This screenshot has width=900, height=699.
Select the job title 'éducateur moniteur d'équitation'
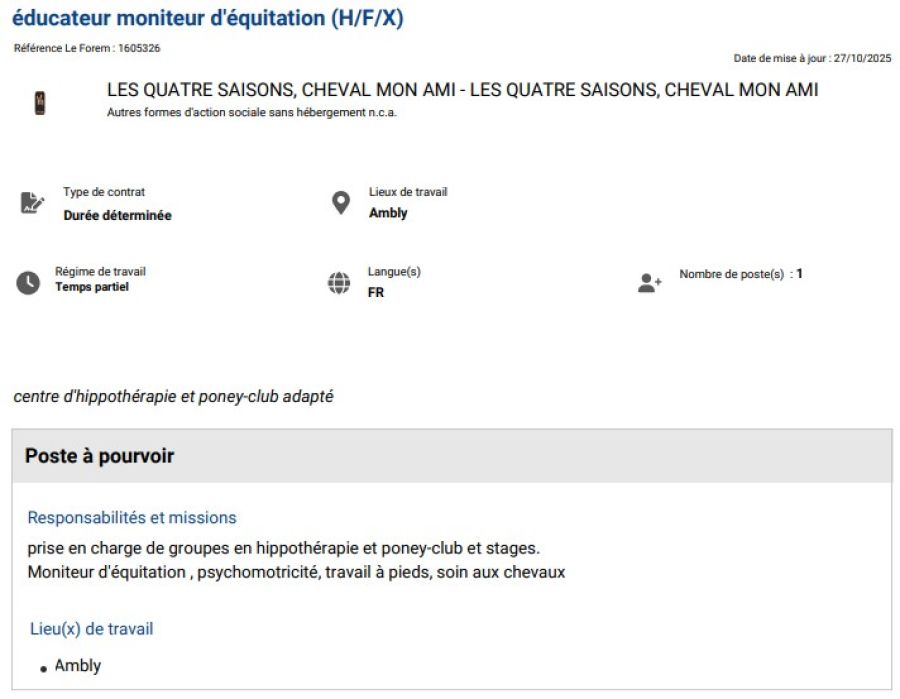point(208,18)
